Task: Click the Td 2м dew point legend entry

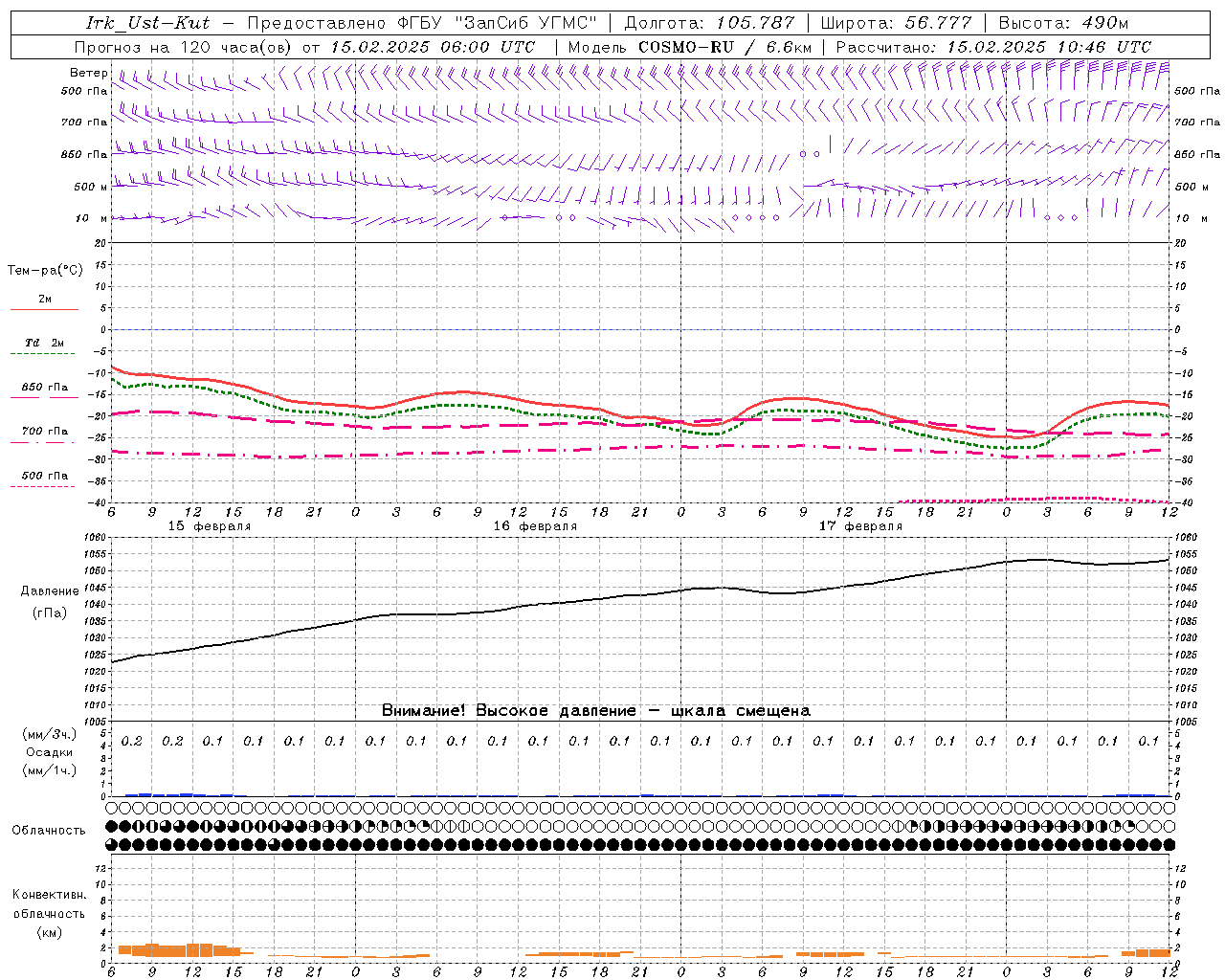Action: [x=44, y=343]
